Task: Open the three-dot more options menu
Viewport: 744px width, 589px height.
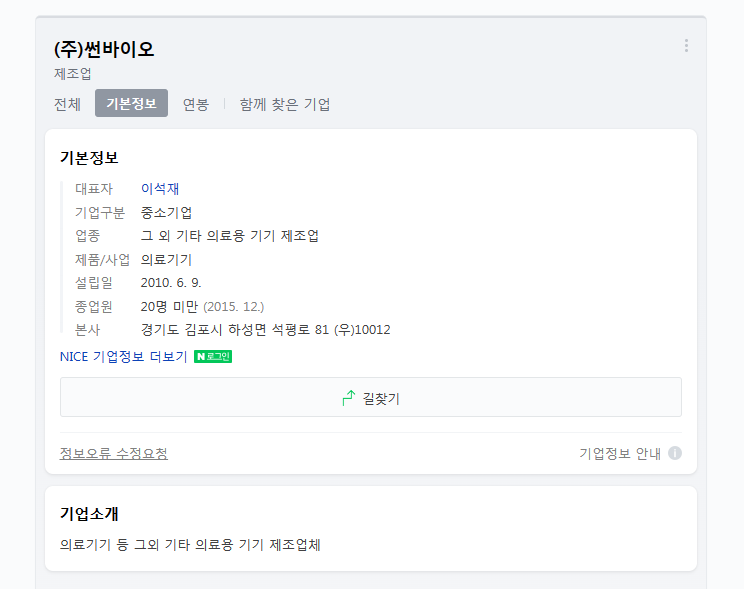Action: click(x=686, y=46)
